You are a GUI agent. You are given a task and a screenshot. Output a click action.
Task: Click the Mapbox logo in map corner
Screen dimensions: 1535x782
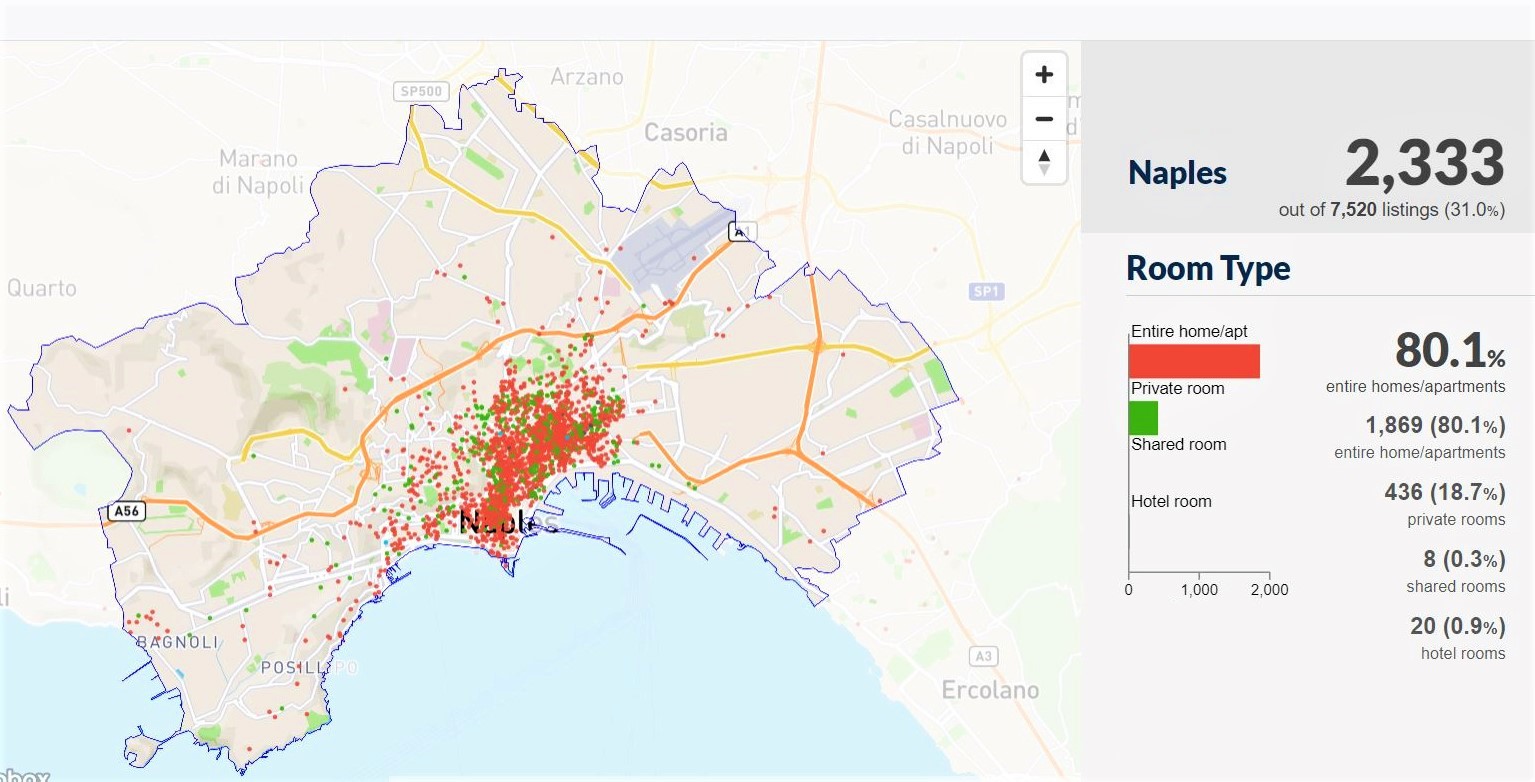click(25, 774)
